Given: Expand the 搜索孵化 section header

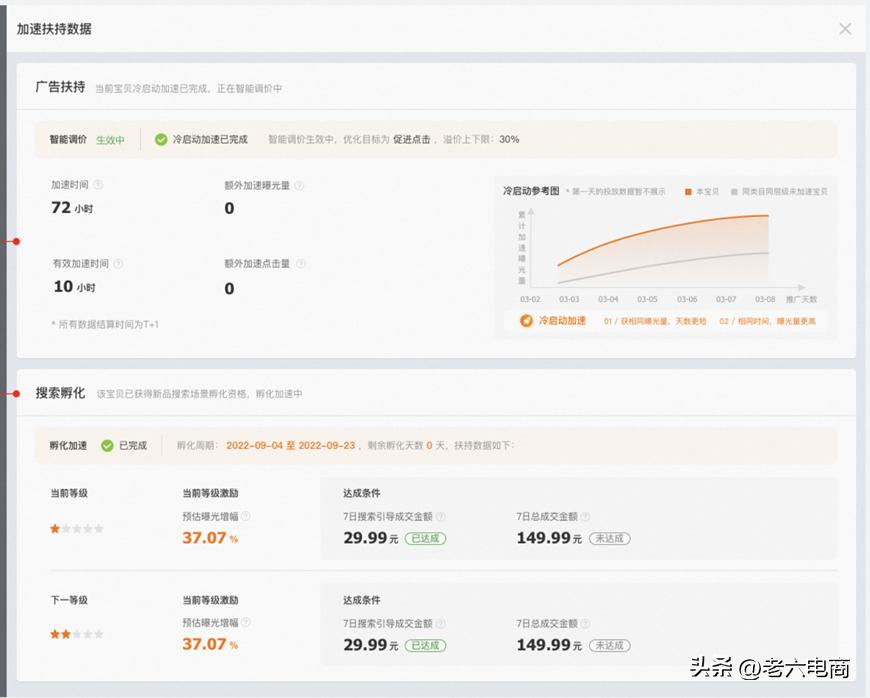Looking at the screenshot, I should pyautogui.click(x=55, y=393).
